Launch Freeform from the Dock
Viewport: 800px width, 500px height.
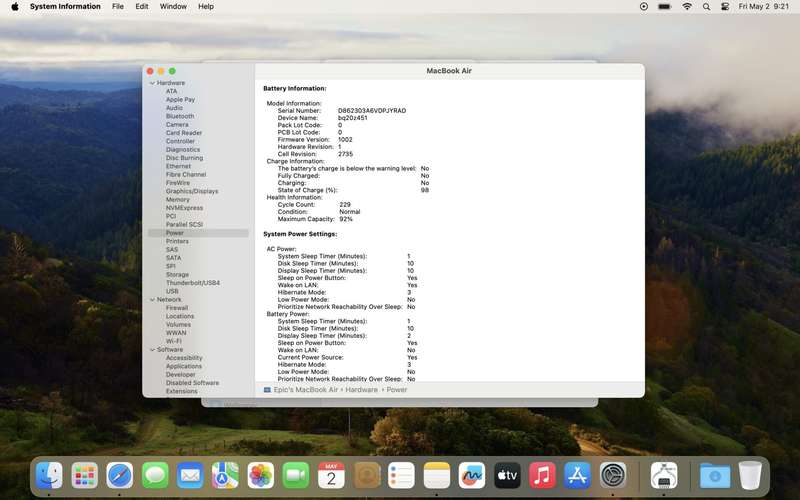(472, 475)
